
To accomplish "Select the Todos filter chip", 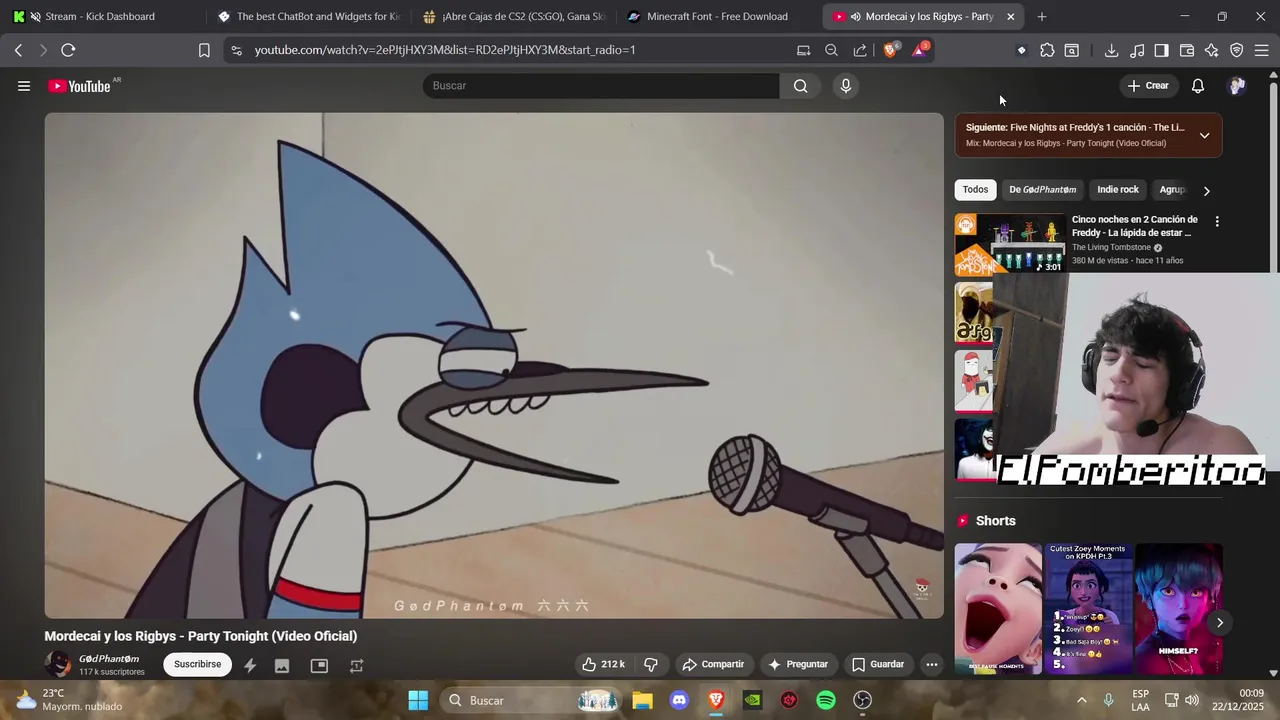I will (975, 189).
